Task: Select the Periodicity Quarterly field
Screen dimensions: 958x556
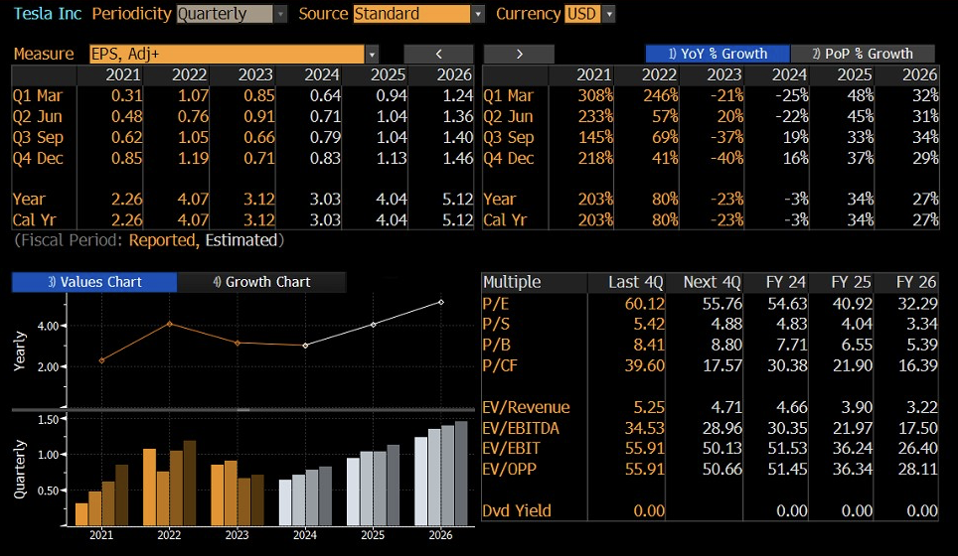Action: (x=225, y=14)
